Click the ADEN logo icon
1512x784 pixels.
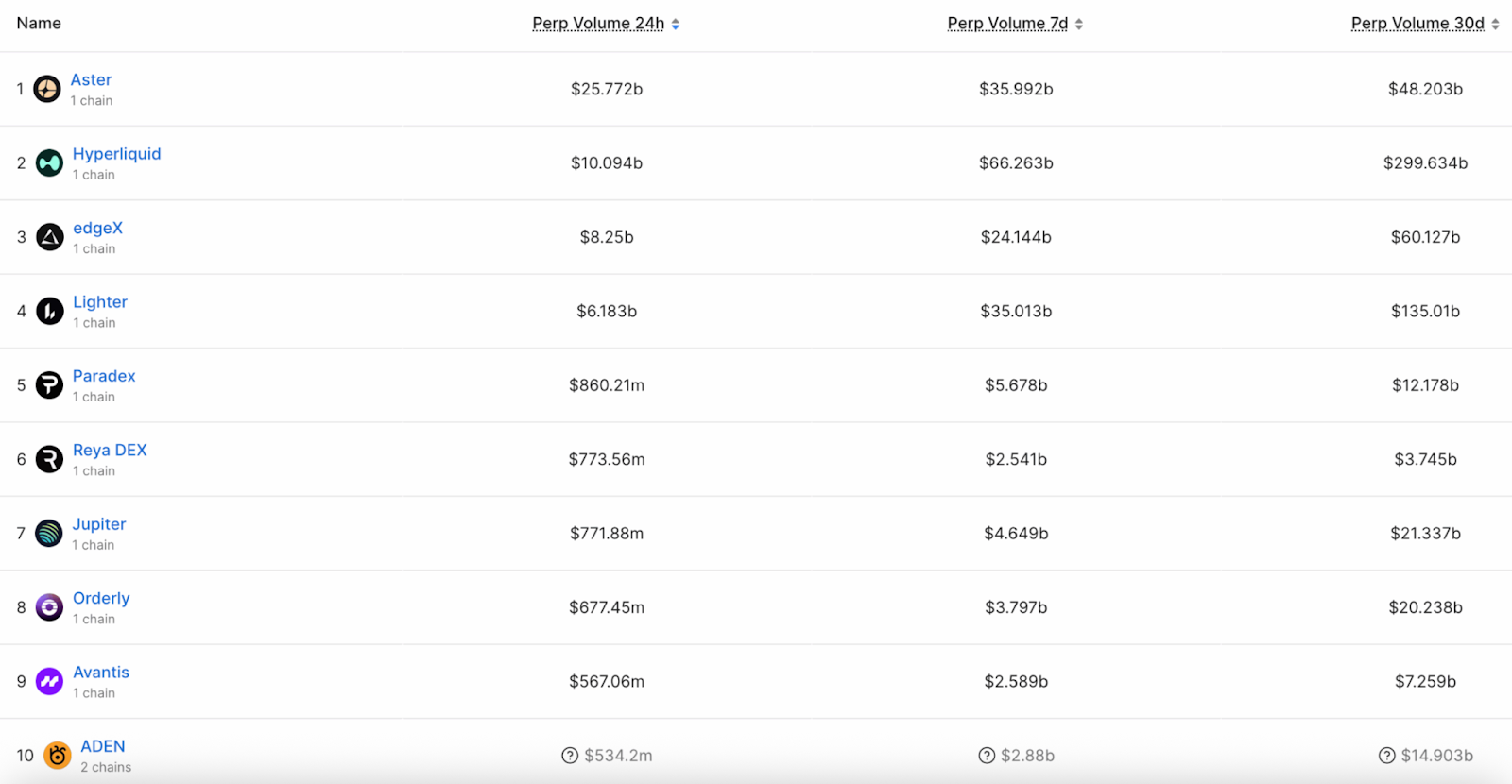click(57, 755)
